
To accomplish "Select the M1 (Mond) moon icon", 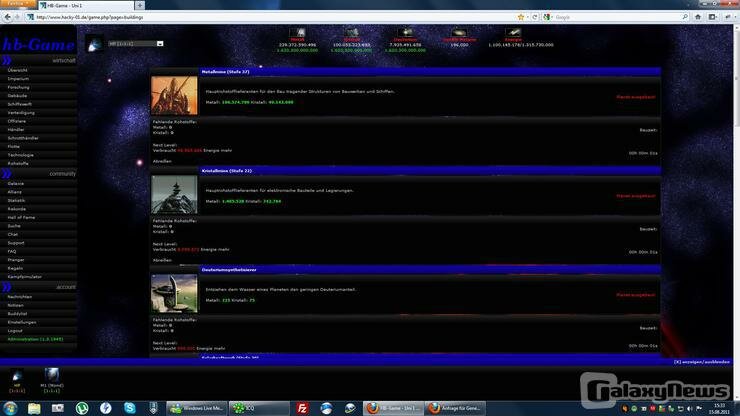I will pyautogui.click(x=51, y=375).
